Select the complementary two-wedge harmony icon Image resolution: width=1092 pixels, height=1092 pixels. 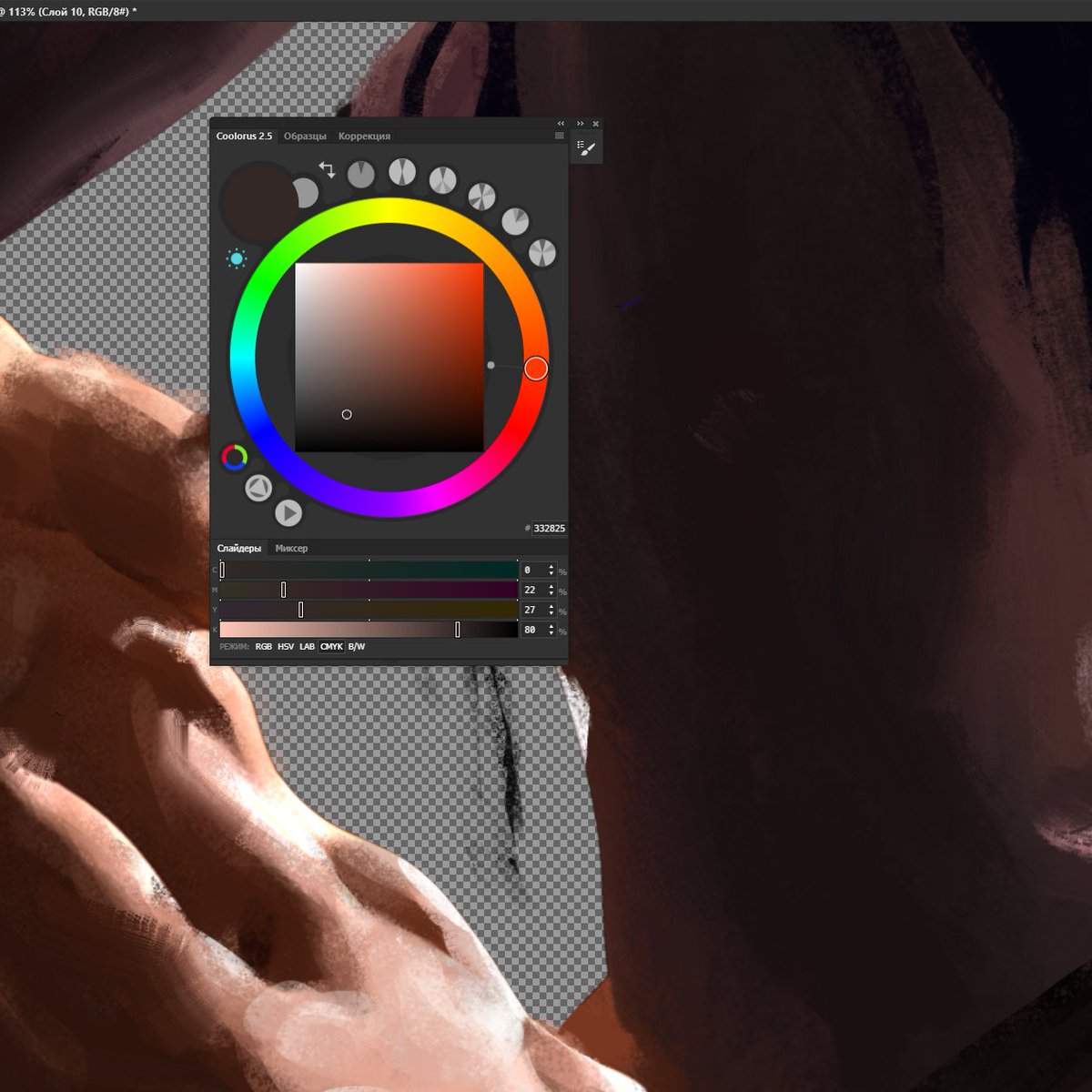(402, 172)
